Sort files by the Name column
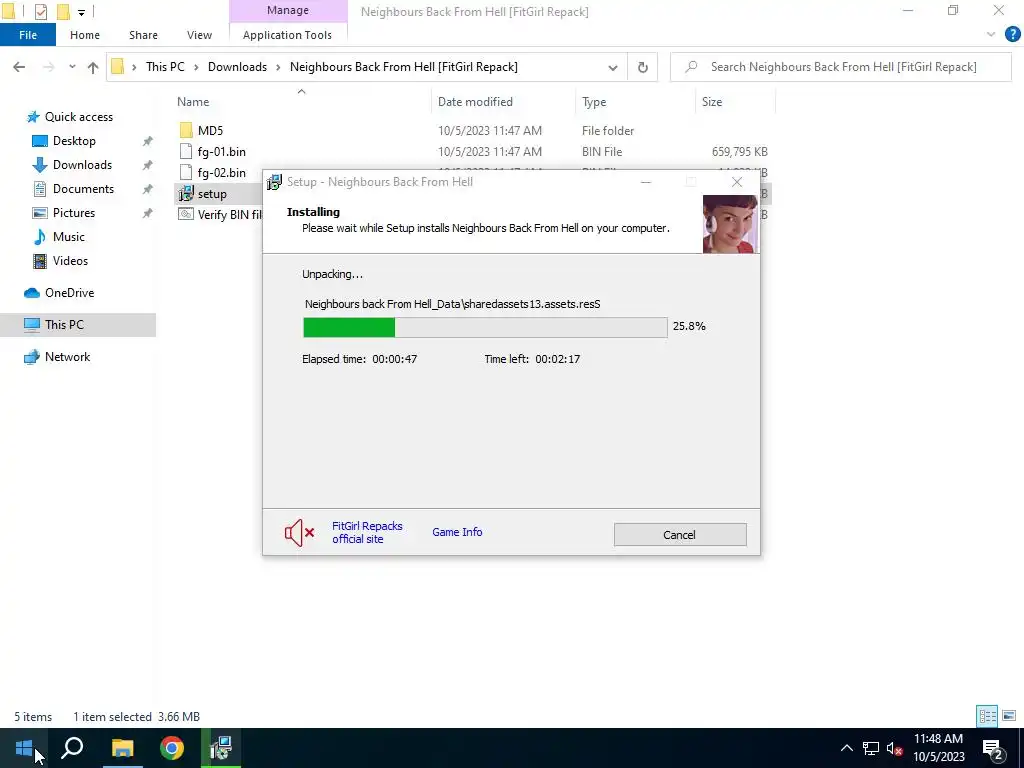 click(x=193, y=102)
